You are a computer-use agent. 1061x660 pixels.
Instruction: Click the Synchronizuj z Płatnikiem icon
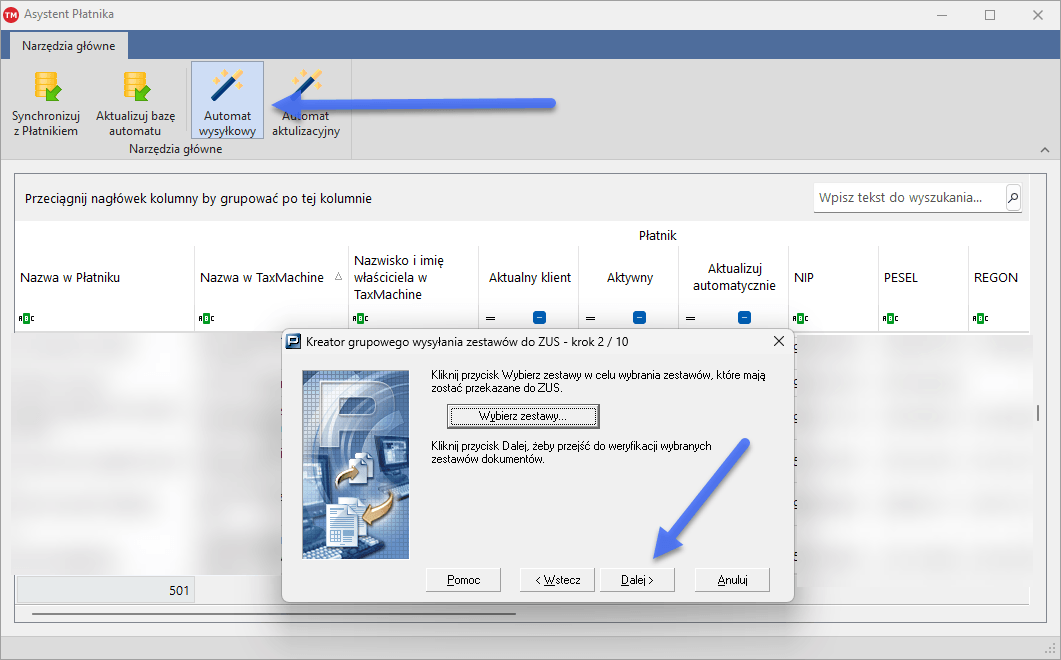[x=45, y=88]
